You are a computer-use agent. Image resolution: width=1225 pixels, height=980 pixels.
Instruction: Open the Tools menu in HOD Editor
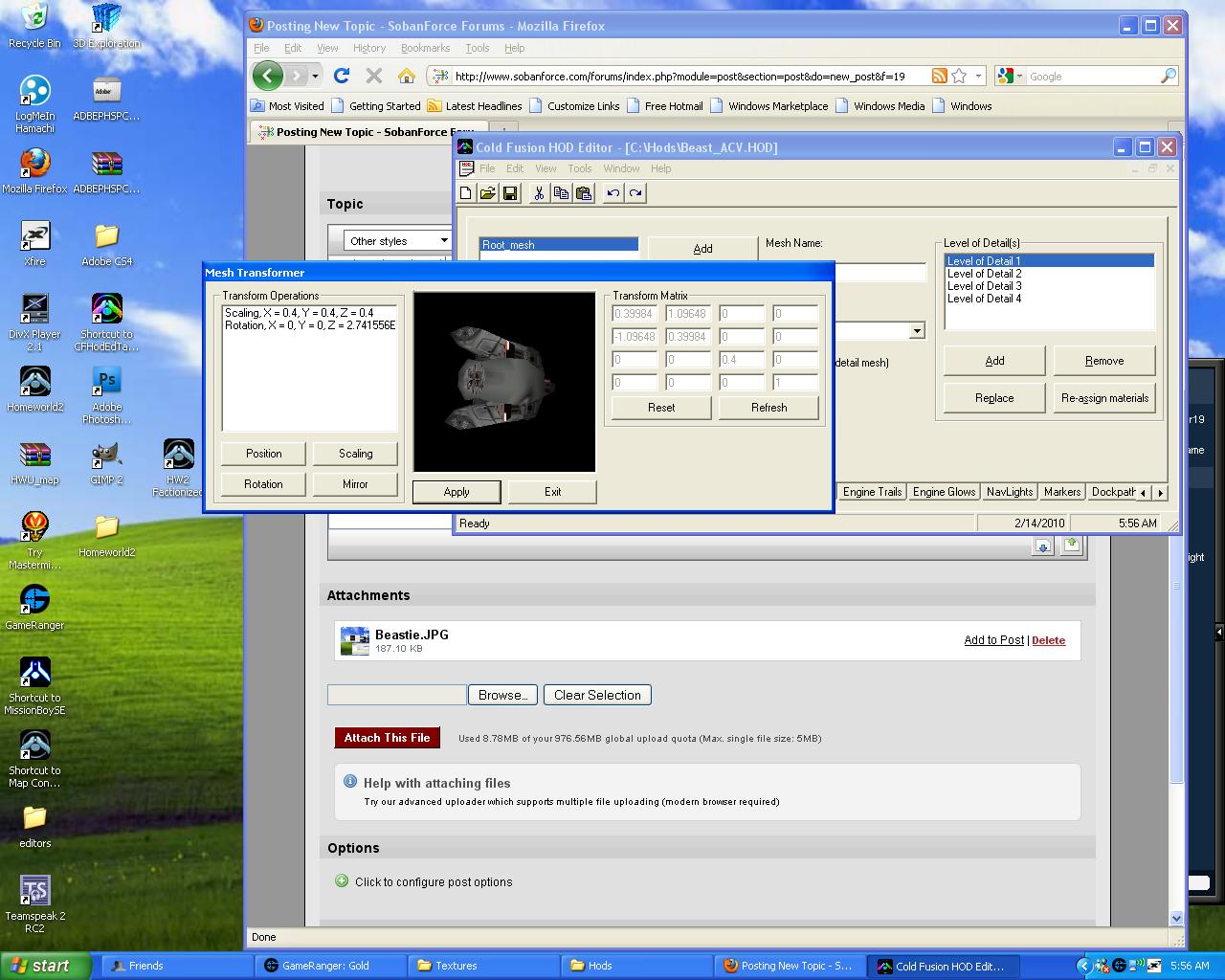point(580,168)
